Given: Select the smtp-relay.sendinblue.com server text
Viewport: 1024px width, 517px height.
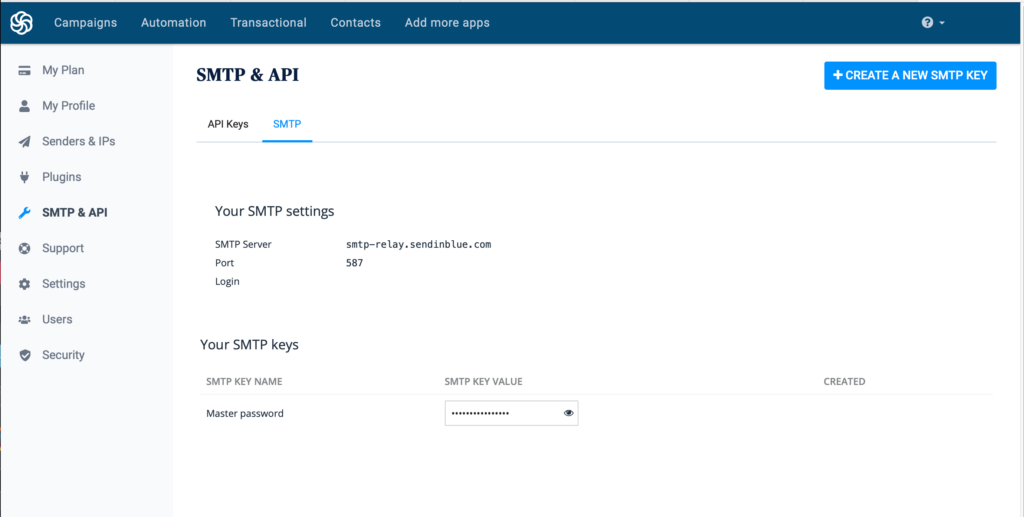Looking at the screenshot, I should (419, 245).
